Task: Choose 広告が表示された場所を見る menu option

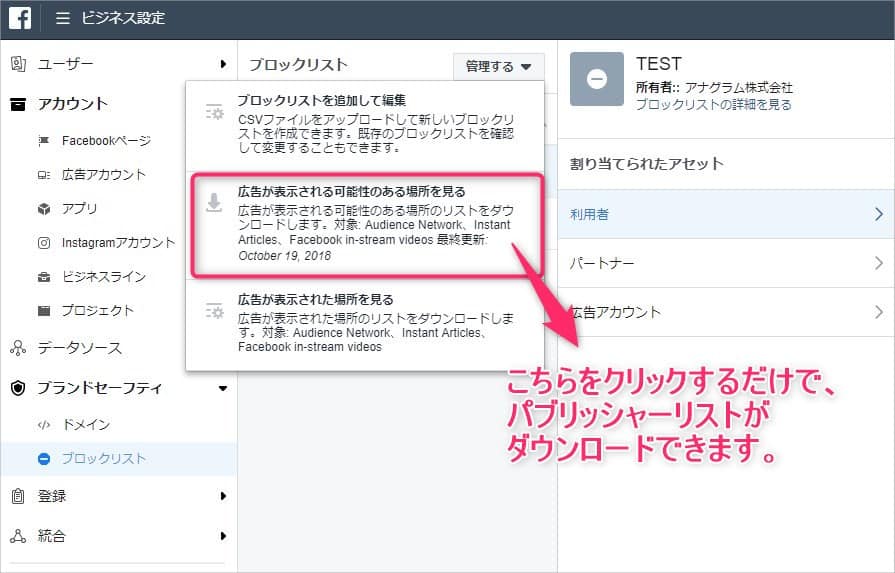Action: click(315, 299)
